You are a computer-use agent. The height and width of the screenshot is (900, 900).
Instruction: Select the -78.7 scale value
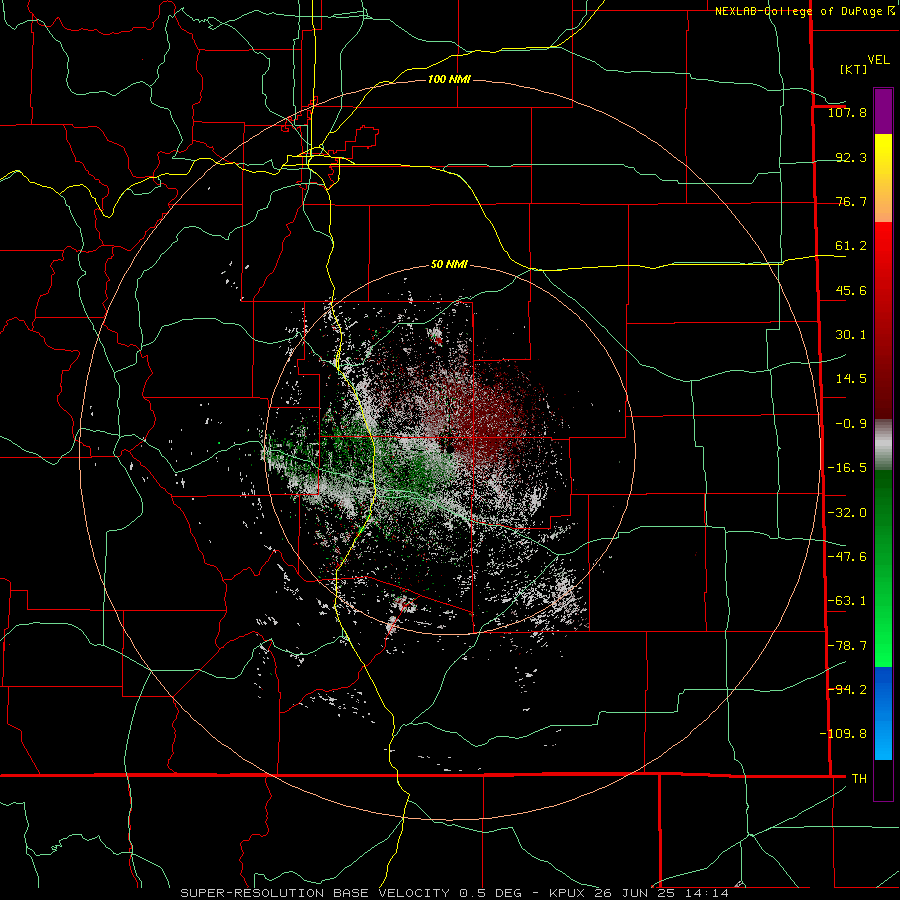point(847,646)
